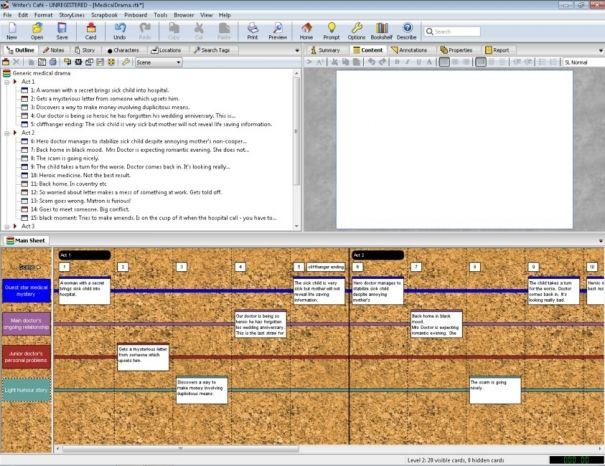Viewport: 605px width, 466px height.
Task: Toggle italic formatting in content editor
Action: (x=407, y=62)
